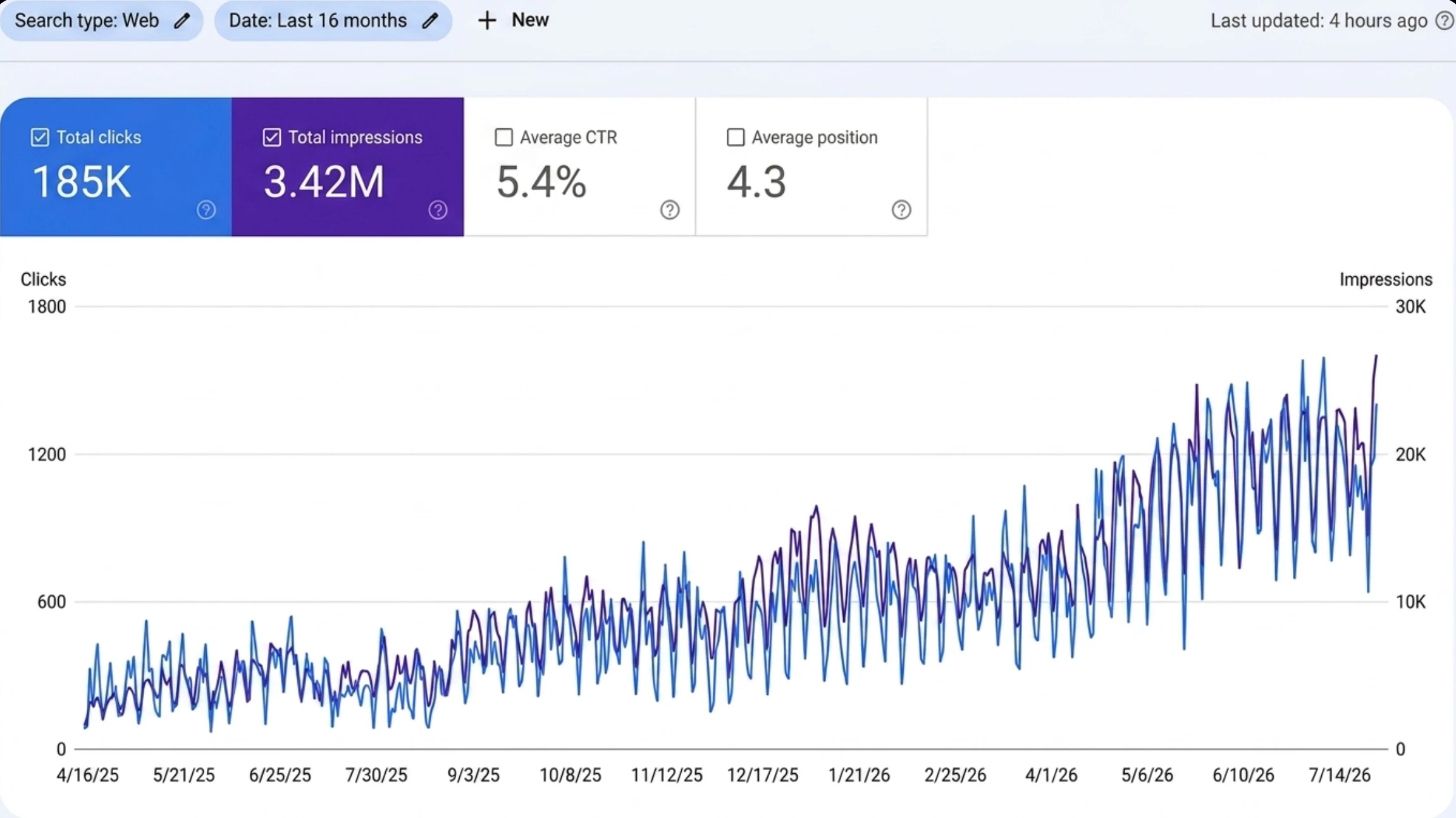
Task: Edit the Search type: Web filter pencil
Action: (x=182, y=21)
